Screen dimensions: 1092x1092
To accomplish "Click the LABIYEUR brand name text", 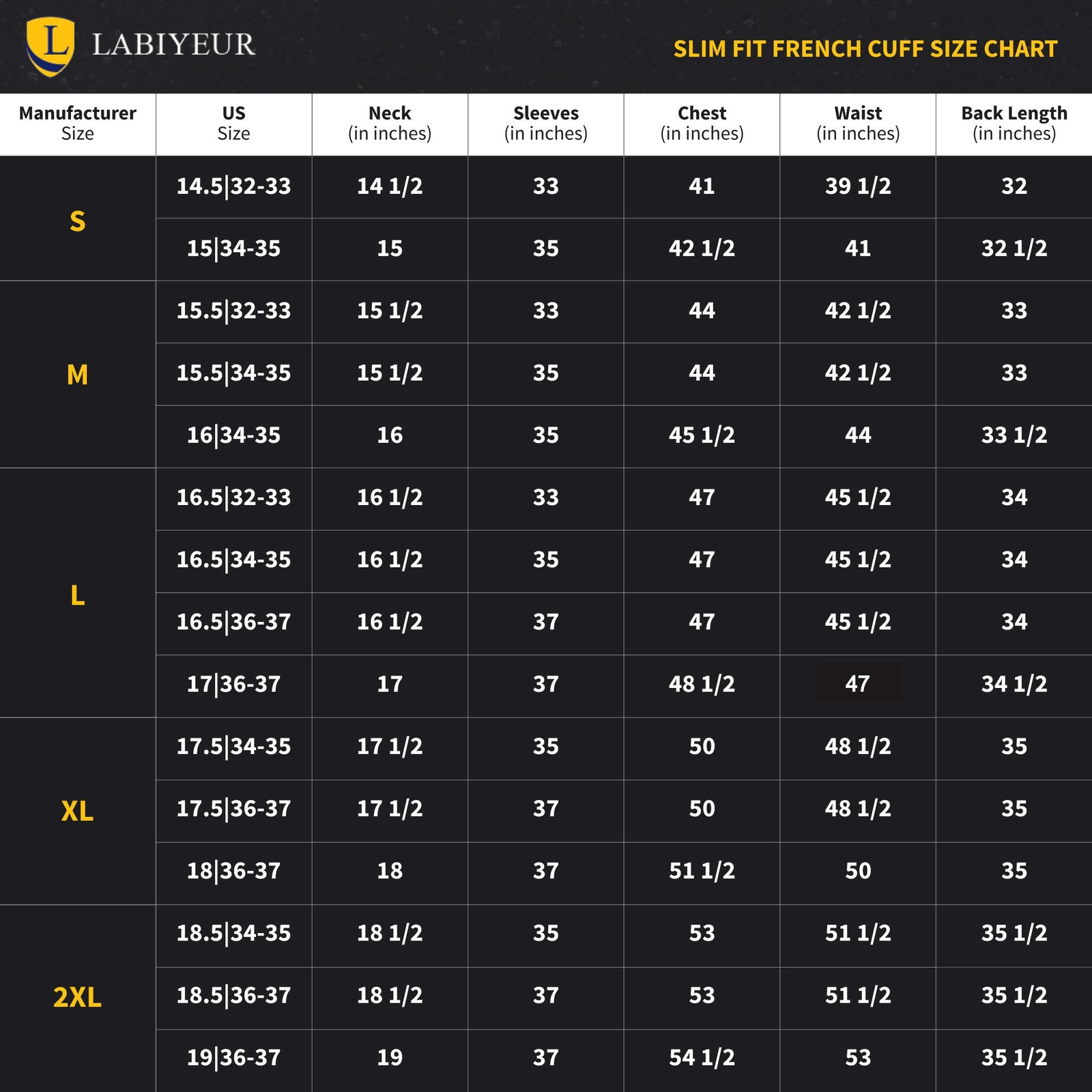I will [173, 45].
